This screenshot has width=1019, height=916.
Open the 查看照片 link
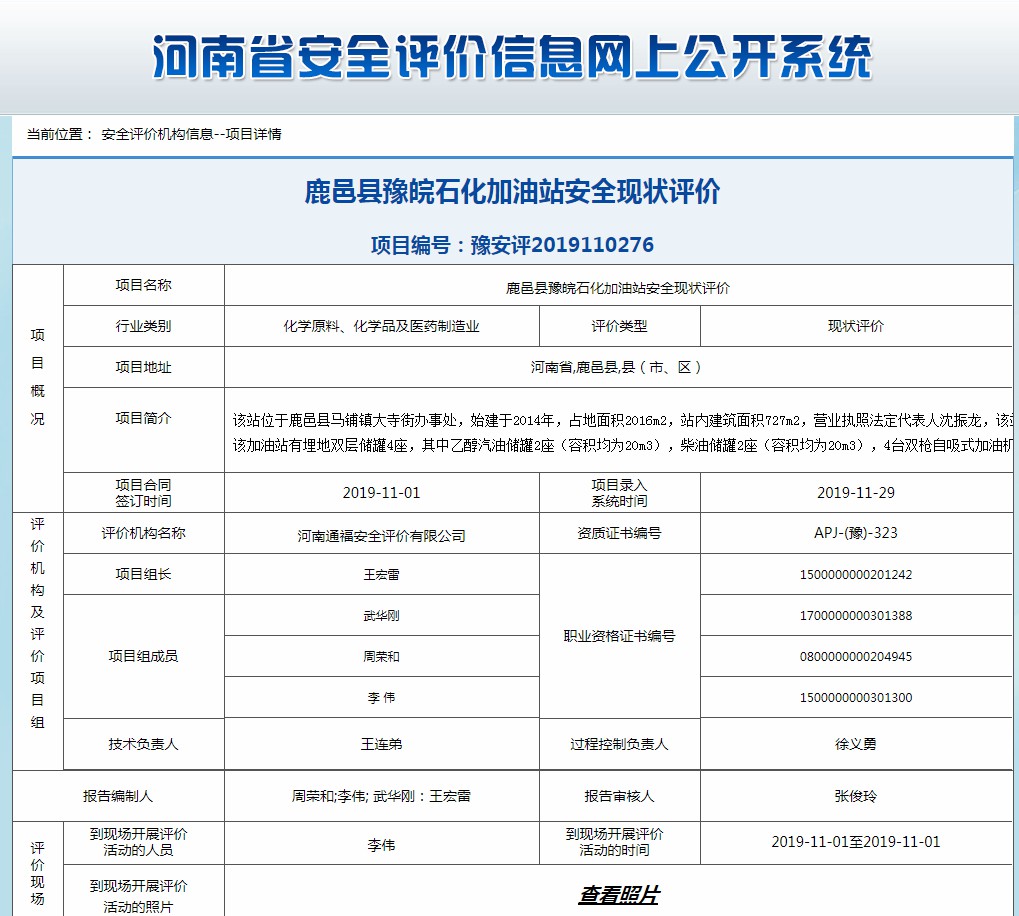[x=619, y=895]
